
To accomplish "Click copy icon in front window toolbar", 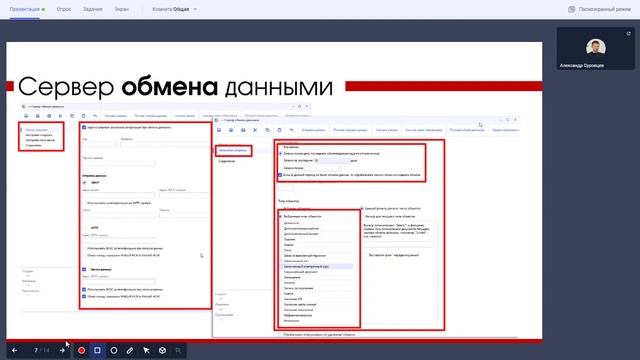I will tap(267, 130).
